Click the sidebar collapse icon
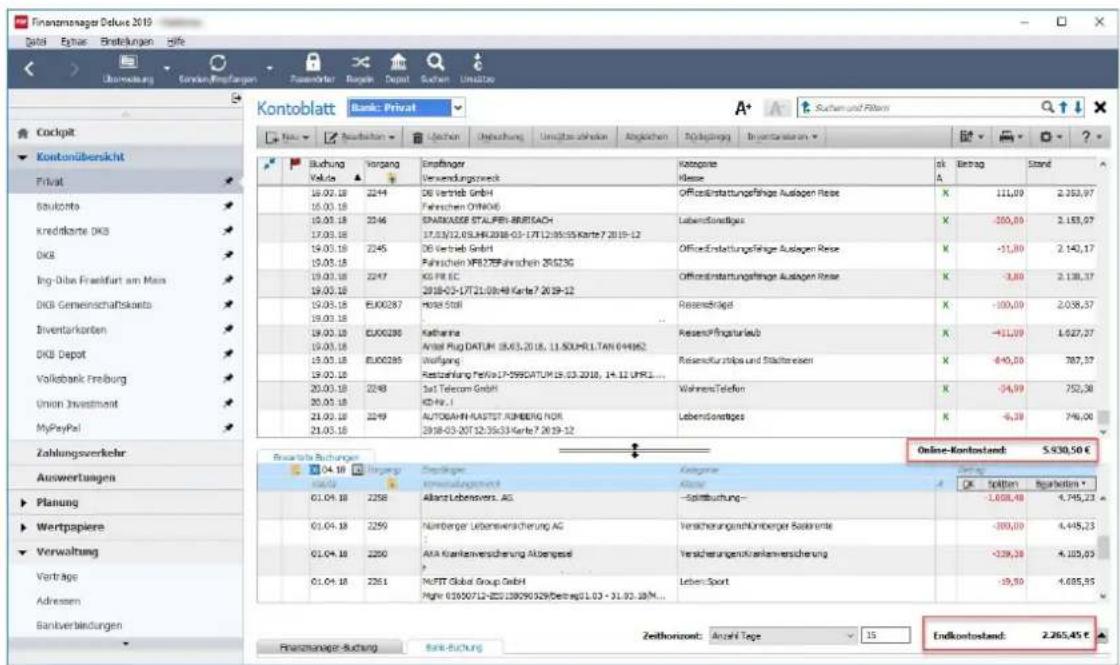 (x=236, y=99)
